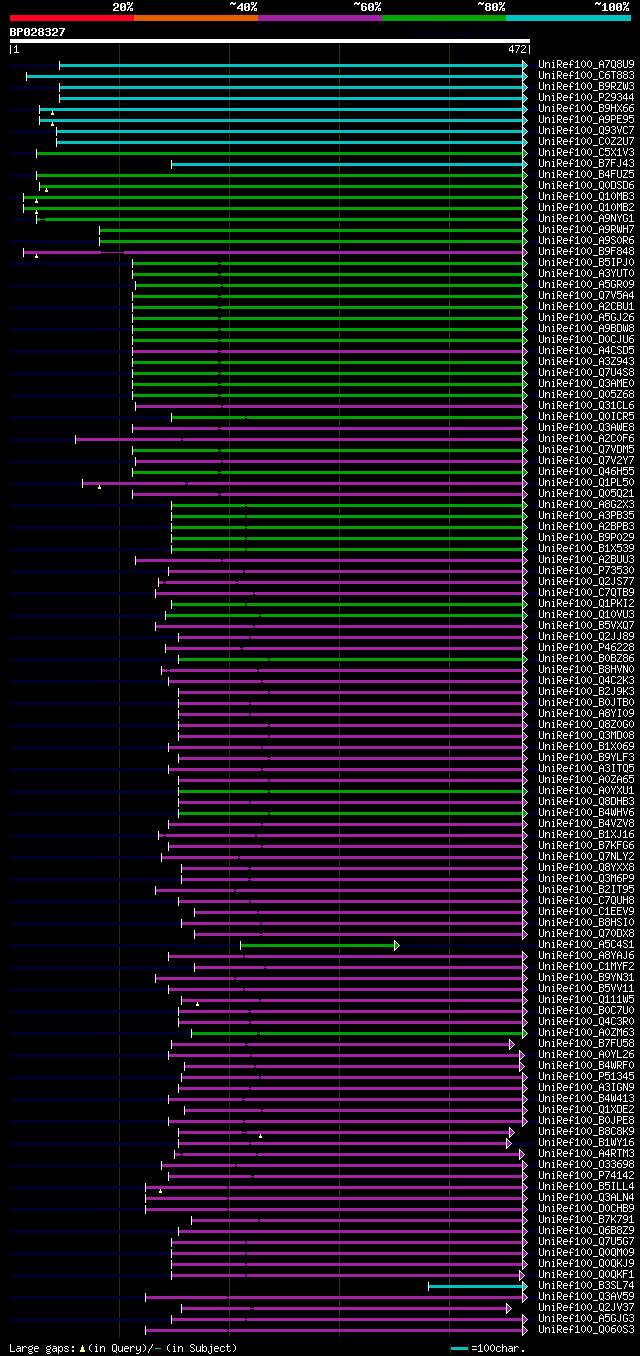Click the purple alignment bar of A2C0F6

coord(299,438)
